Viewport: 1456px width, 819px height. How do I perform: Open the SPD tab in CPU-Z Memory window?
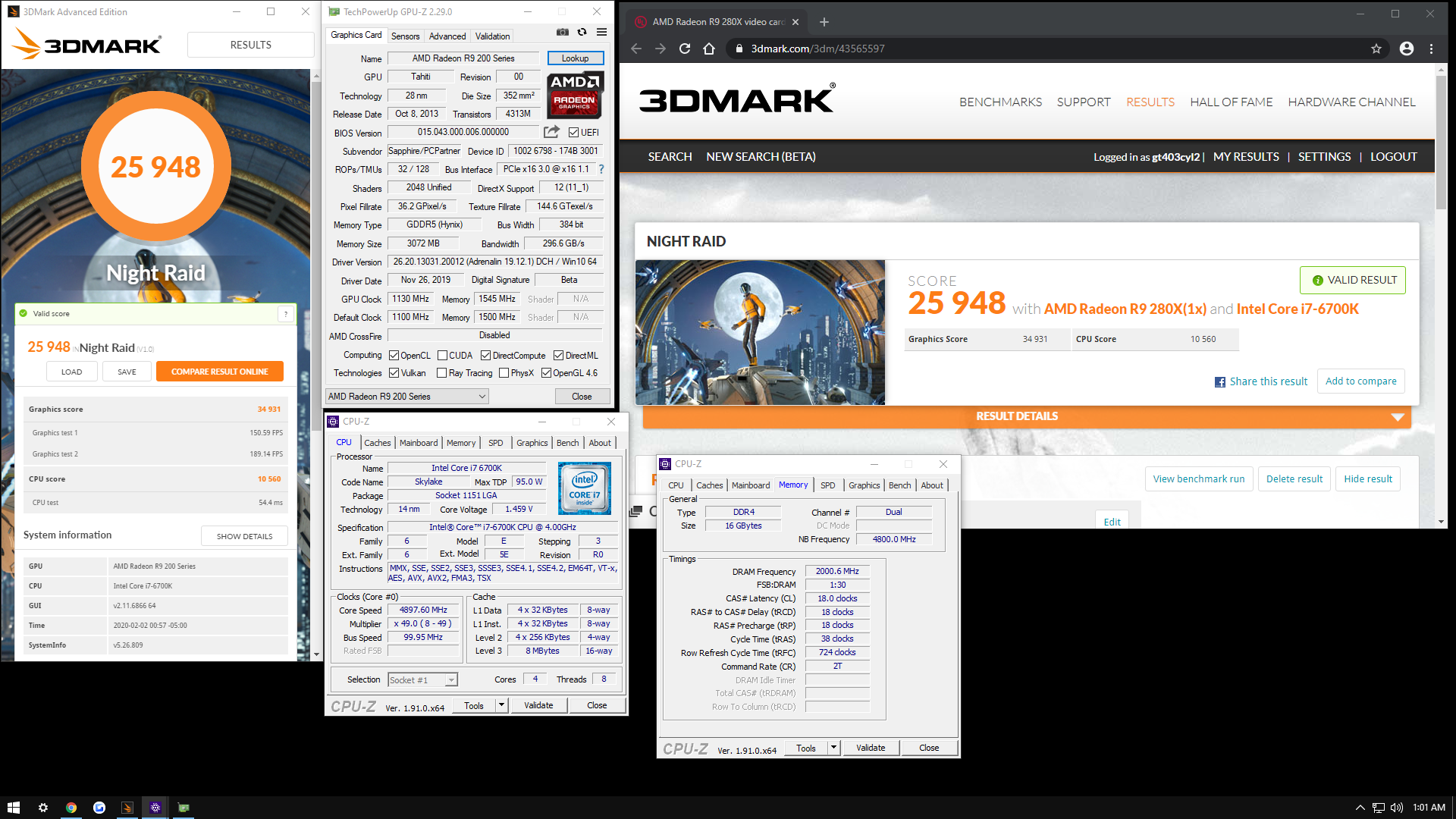[x=827, y=485]
